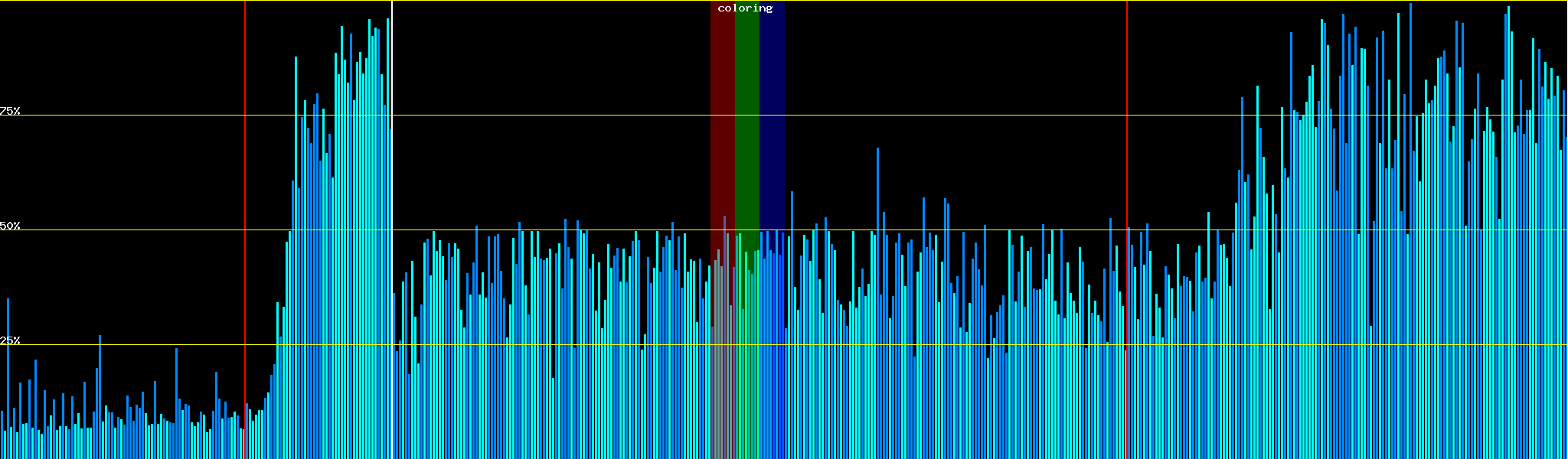Click the 75% axis label

pyautogui.click(x=10, y=111)
